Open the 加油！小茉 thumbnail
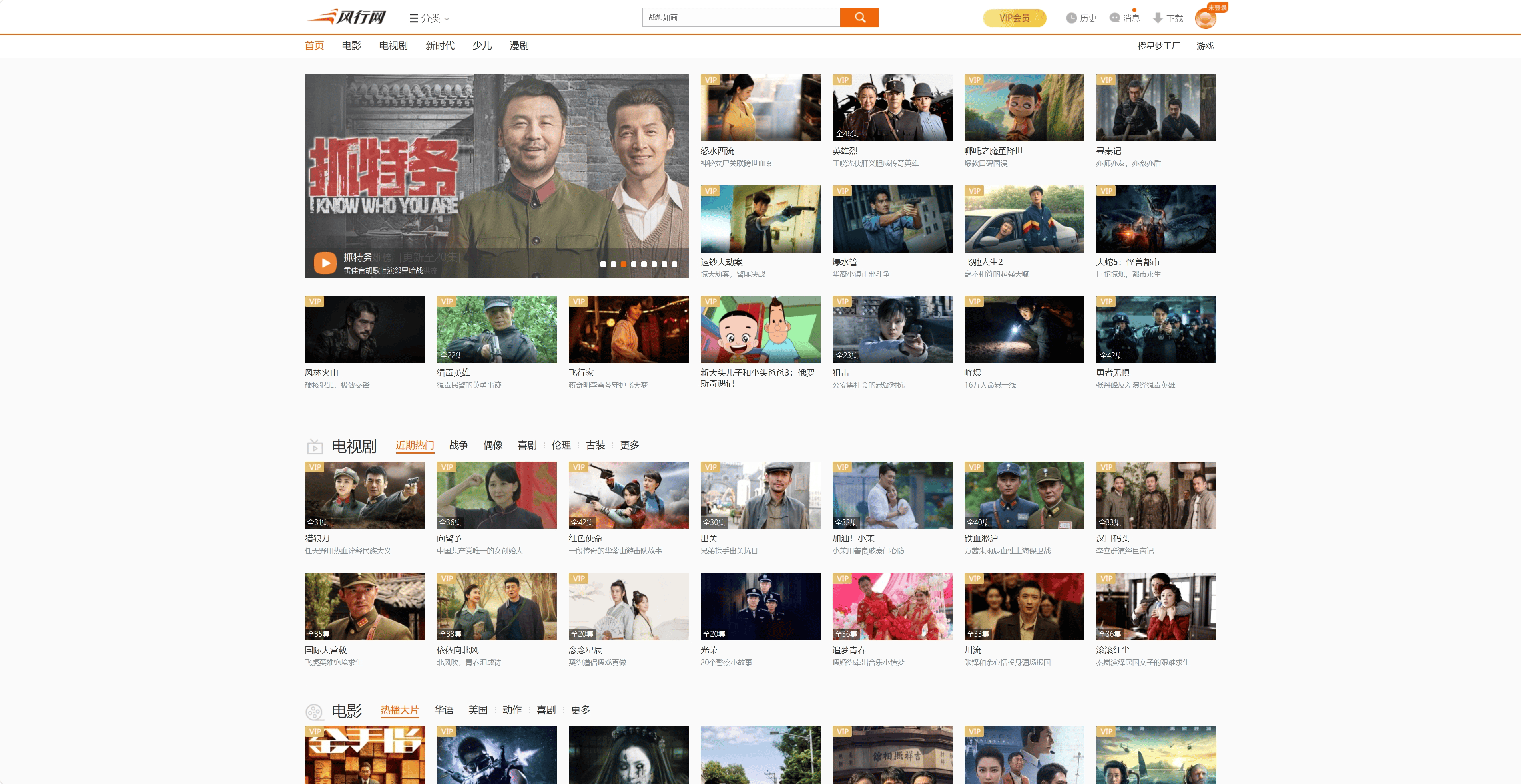The height and width of the screenshot is (784, 1521). [892, 495]
